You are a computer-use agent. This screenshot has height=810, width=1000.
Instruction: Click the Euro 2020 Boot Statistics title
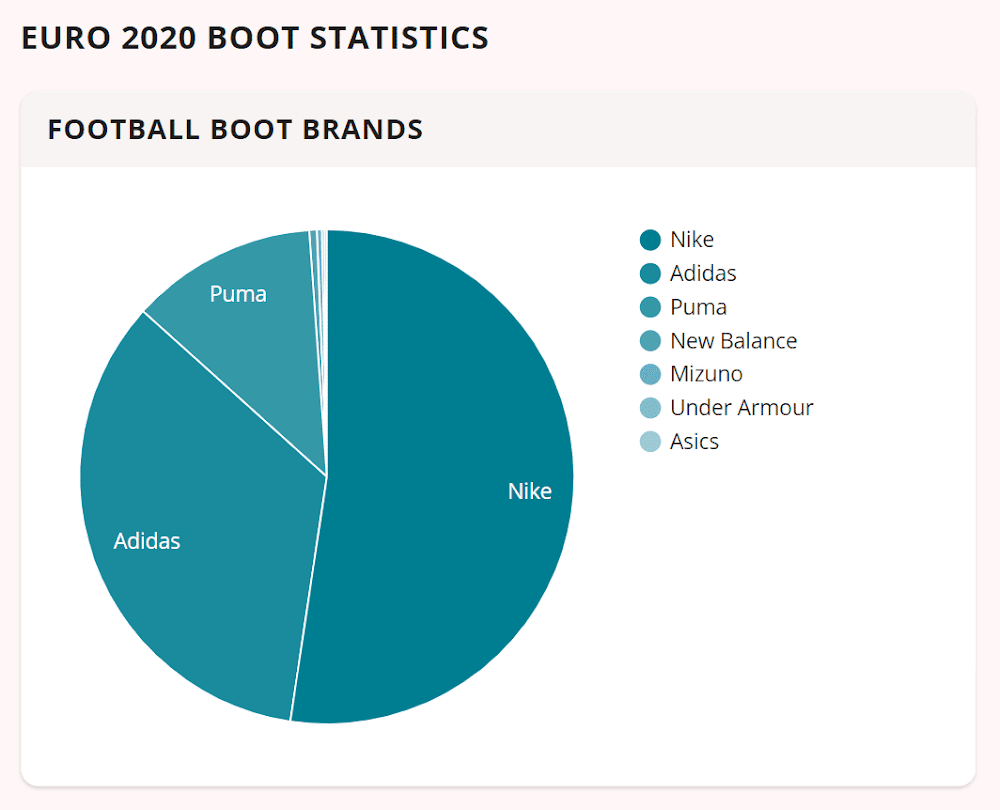255,38
